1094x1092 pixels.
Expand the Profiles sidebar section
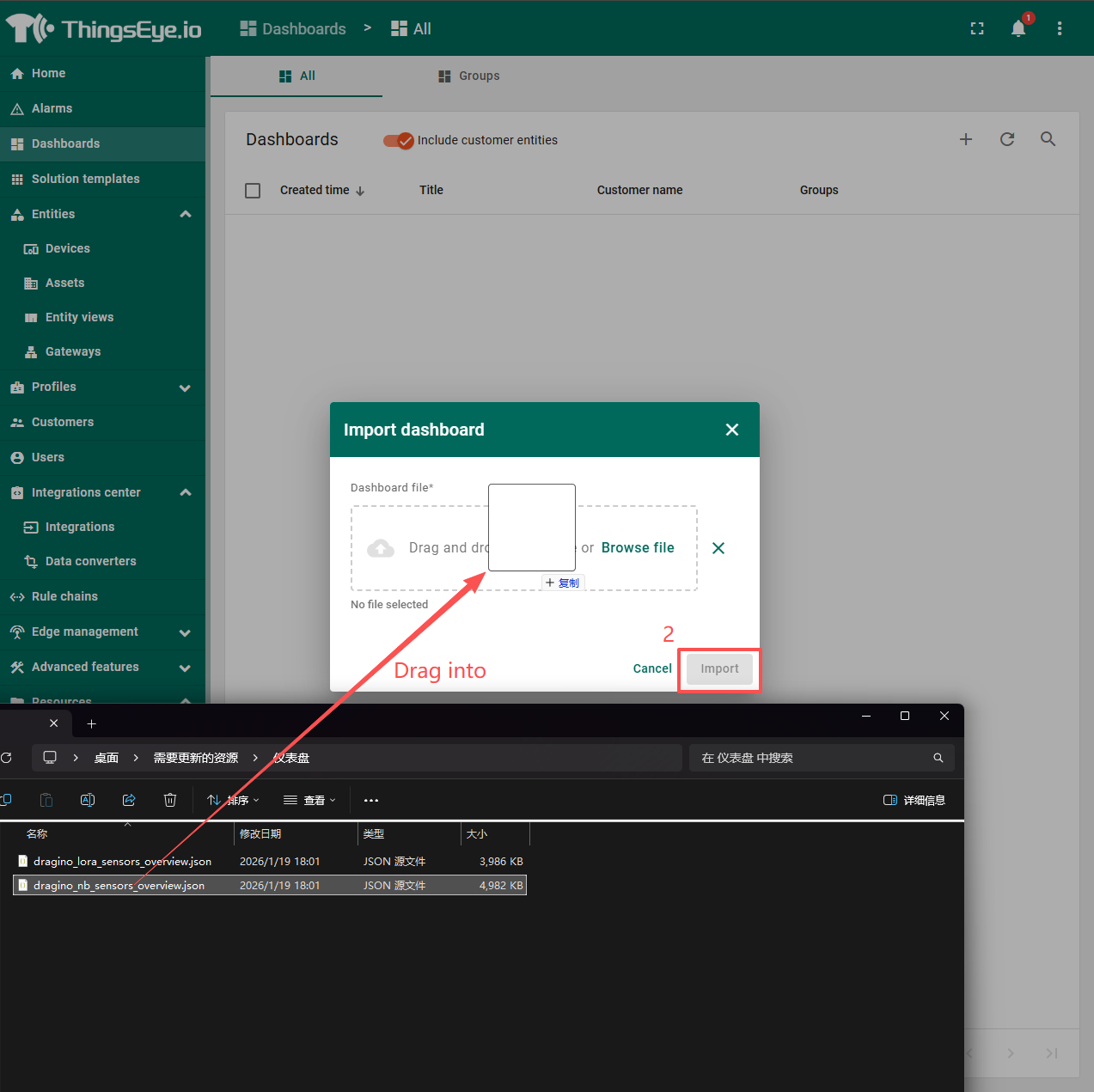tap(186, 387)
